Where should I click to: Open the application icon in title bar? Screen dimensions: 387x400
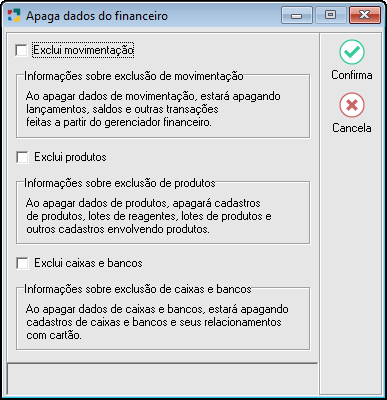tap(14, 15)
